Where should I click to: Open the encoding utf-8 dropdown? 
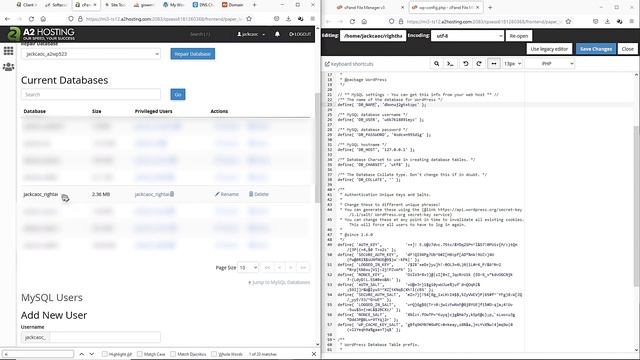pyautogui.click(x=467, y=36)
